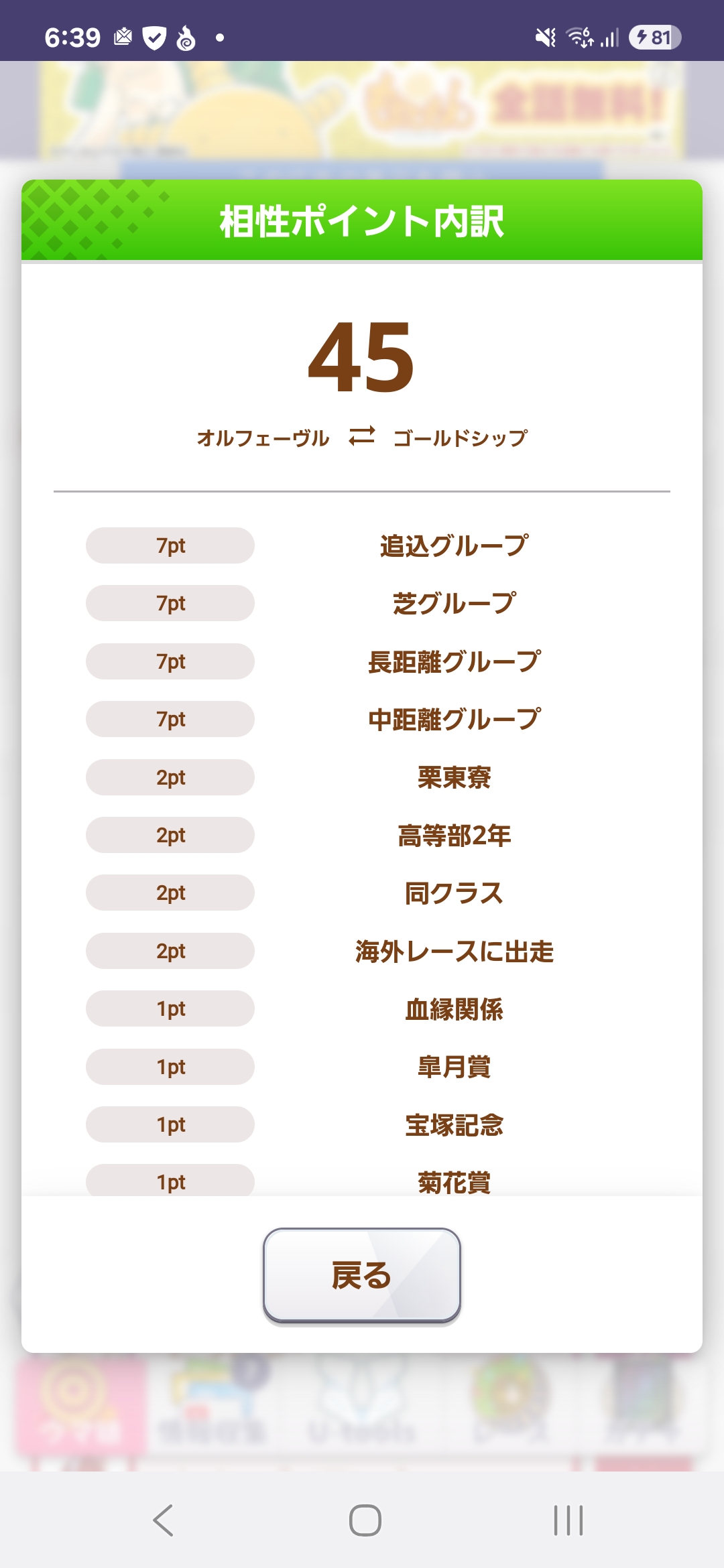Click the swap arrows between character names
This screenshot has height=1568, width=724.
361,436
